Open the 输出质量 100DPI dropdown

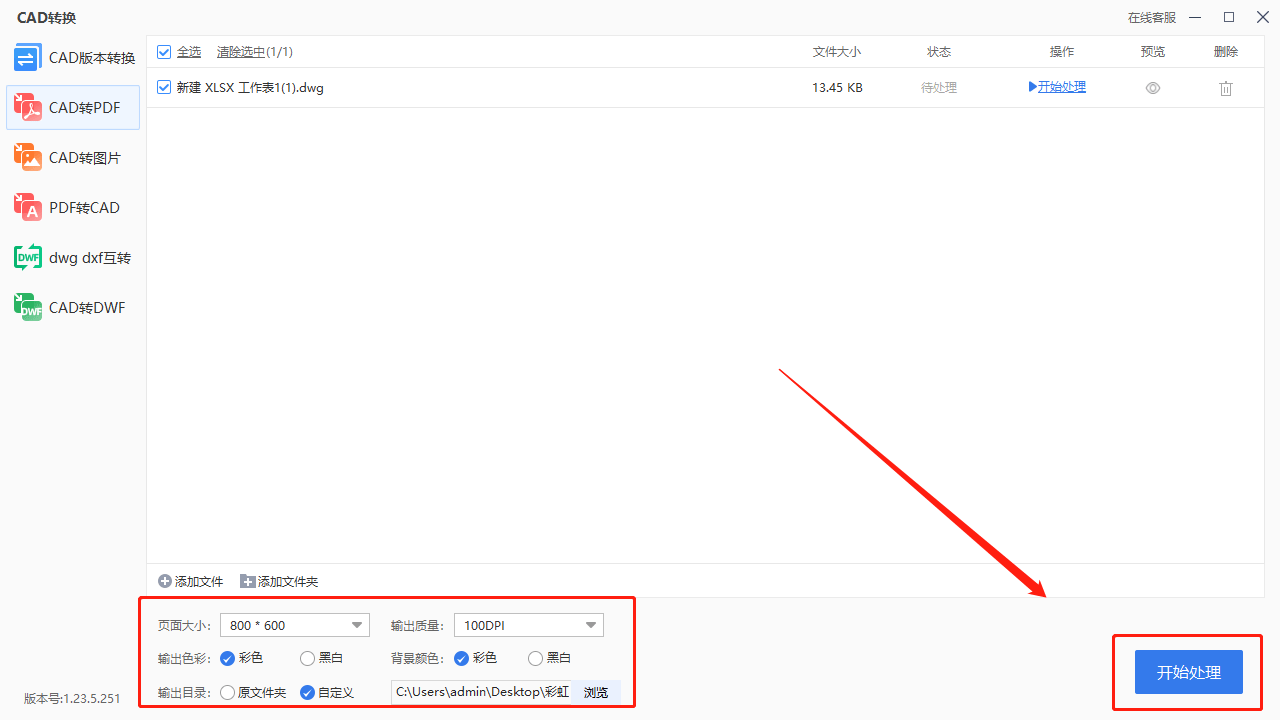click(x=529, y=625)
